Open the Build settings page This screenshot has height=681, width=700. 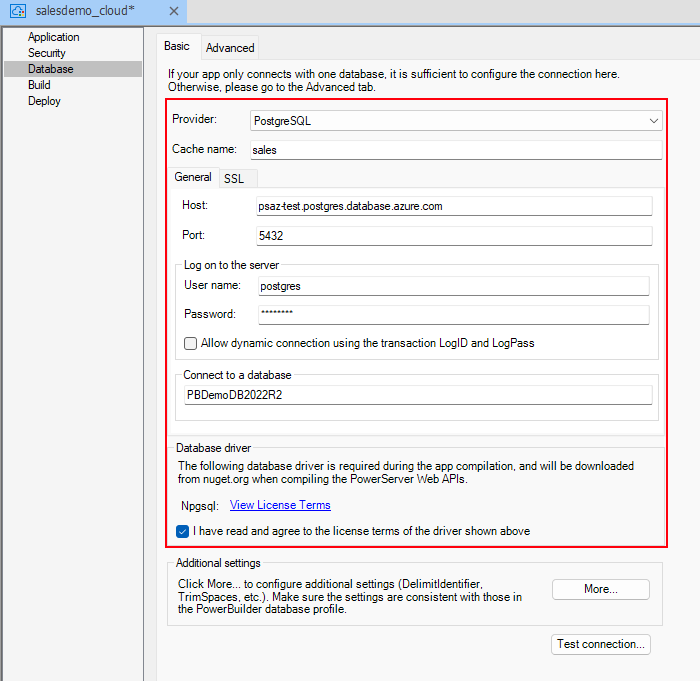pyautogui.click(x=39, y=85)
